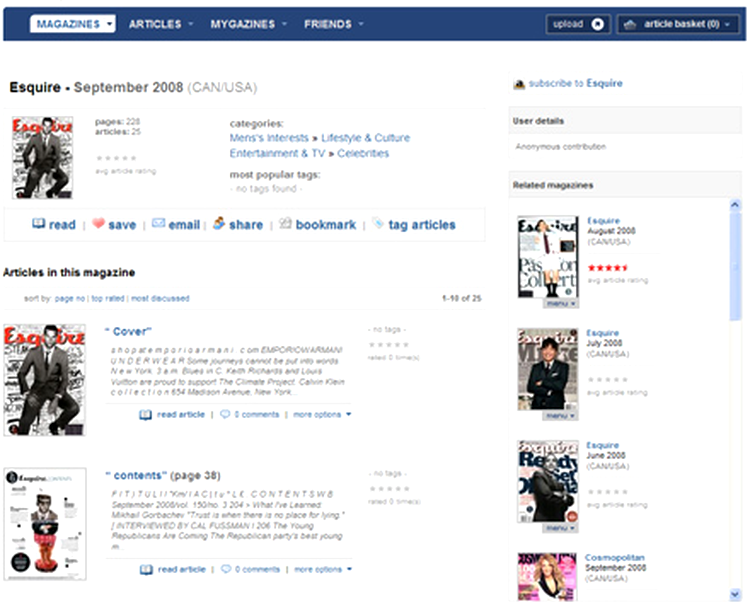The image size is (750, 607).
Task: Expand menu under Esquire June 2008 cover
Action: (561, 528)
